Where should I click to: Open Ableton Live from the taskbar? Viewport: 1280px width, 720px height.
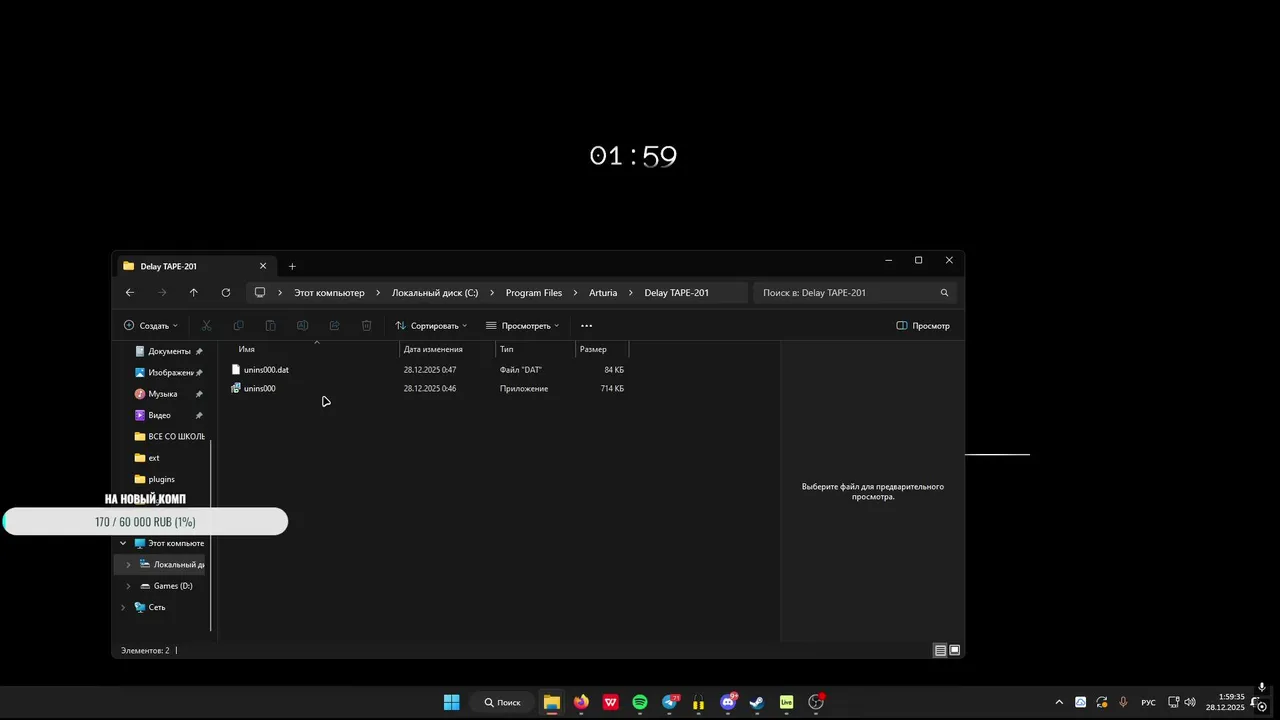click(786, 702)
